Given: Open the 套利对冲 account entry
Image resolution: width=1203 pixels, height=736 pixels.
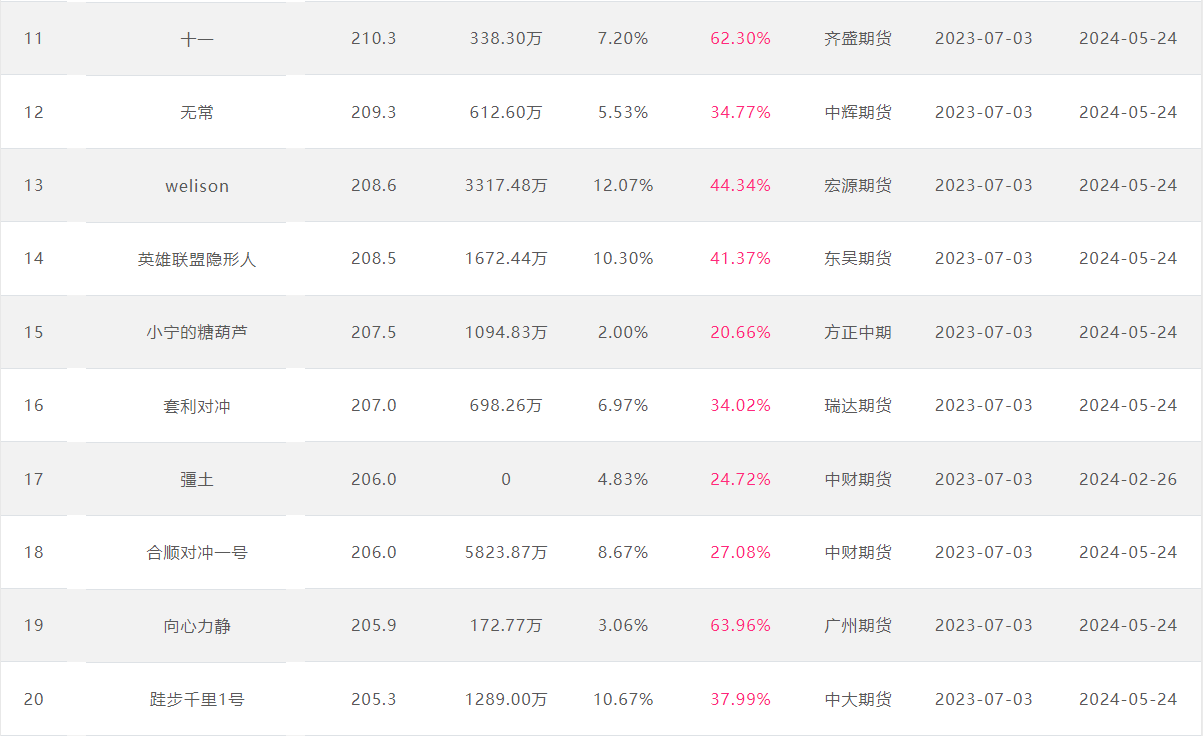Looking at the screenshot, I should (197, 406).
